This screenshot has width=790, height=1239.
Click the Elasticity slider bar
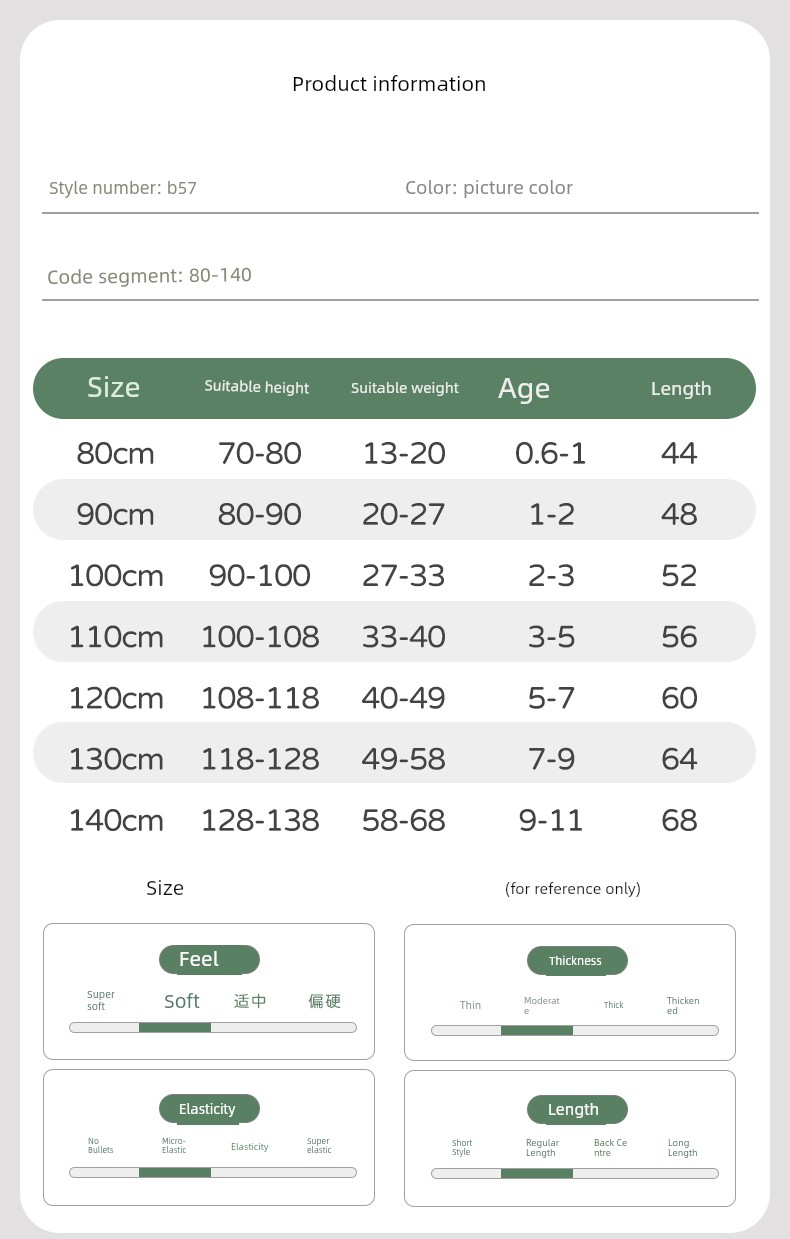(x=213, y=1172)
